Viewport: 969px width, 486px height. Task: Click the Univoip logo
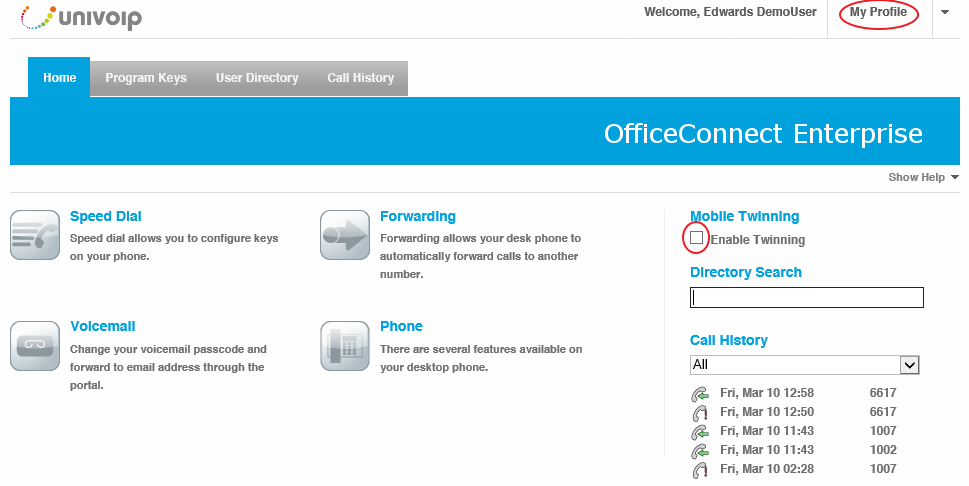point(81,17)
